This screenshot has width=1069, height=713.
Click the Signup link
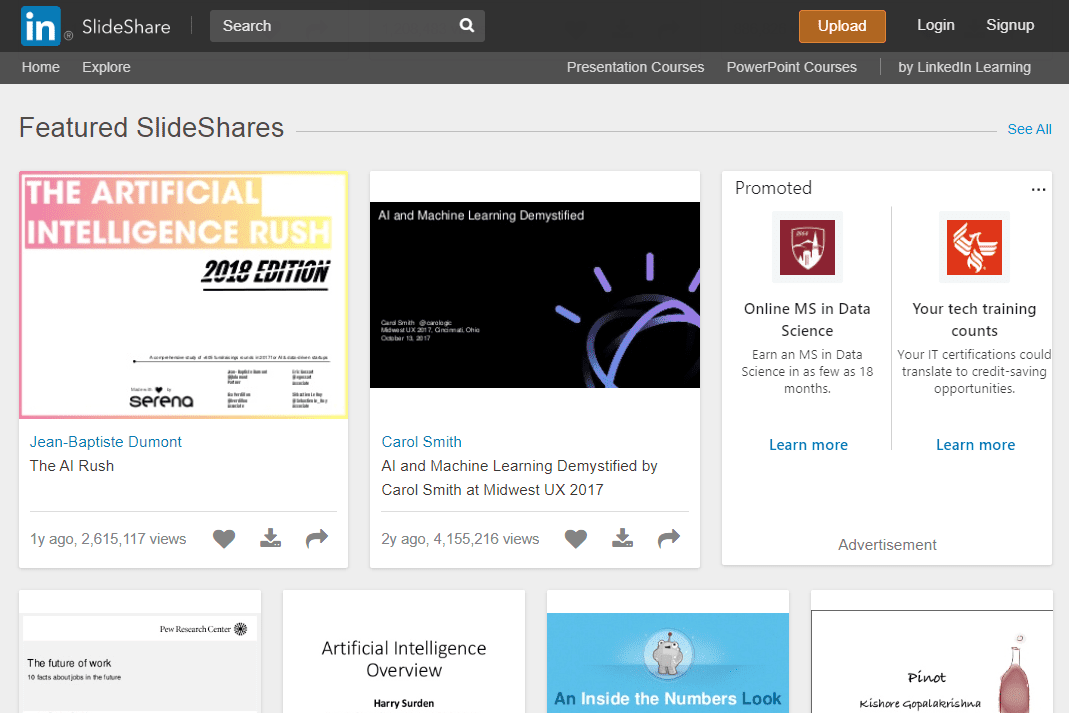click(x=1010, y=25)
